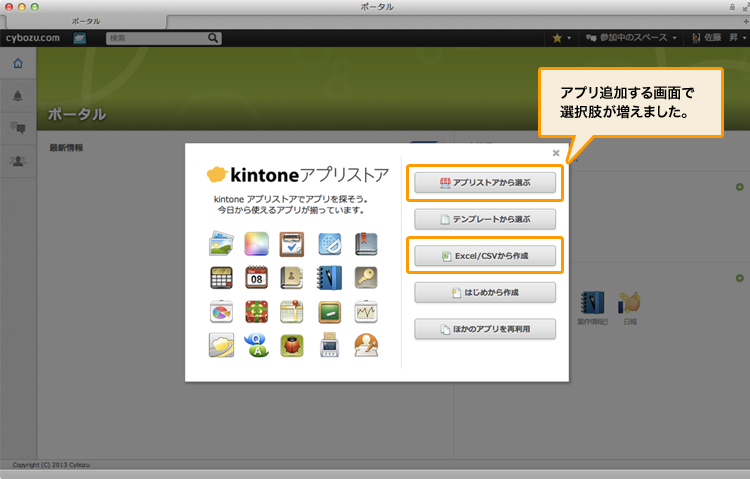Click the Excel/CSVから作成 button

(x=485, y=257)
